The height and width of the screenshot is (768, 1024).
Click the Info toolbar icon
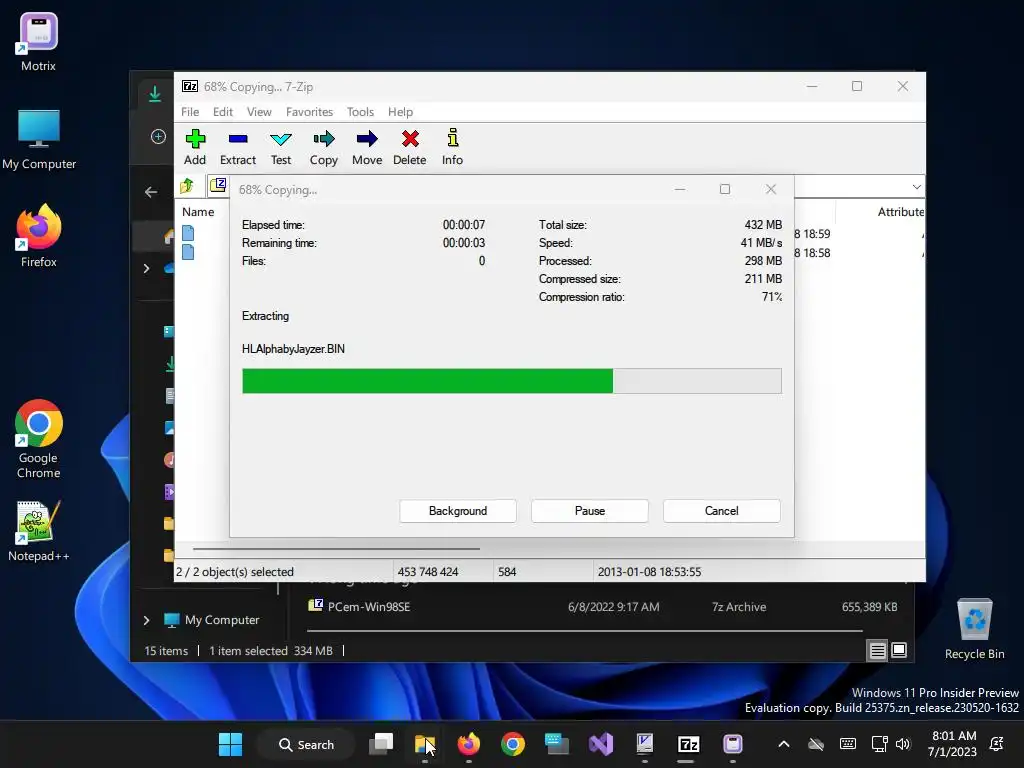[452, 148]
